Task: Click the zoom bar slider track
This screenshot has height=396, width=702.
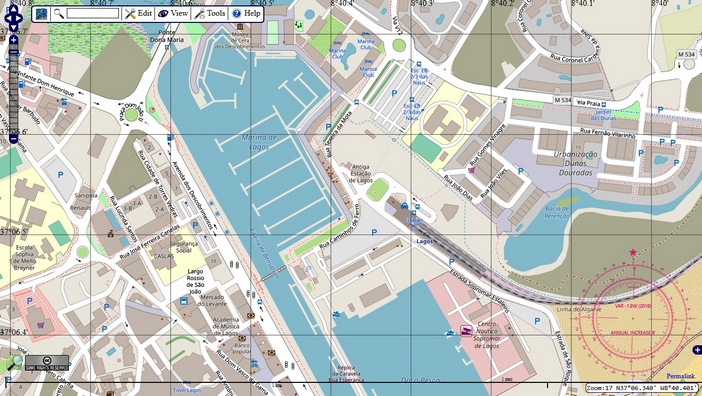Action: pyautogui.click(x=13, y=92)
